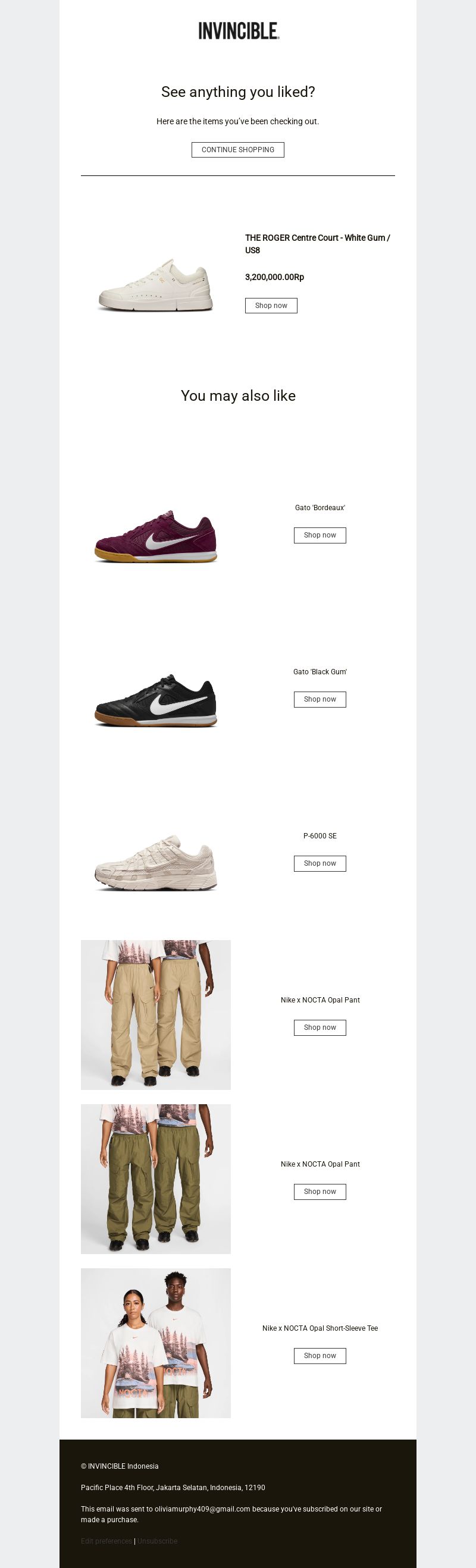Image resolution: width=476 pixels, height=1568 pixels.
Task: Open the olive NOCTA Opal Pant image
Action: click(156, 1179)
